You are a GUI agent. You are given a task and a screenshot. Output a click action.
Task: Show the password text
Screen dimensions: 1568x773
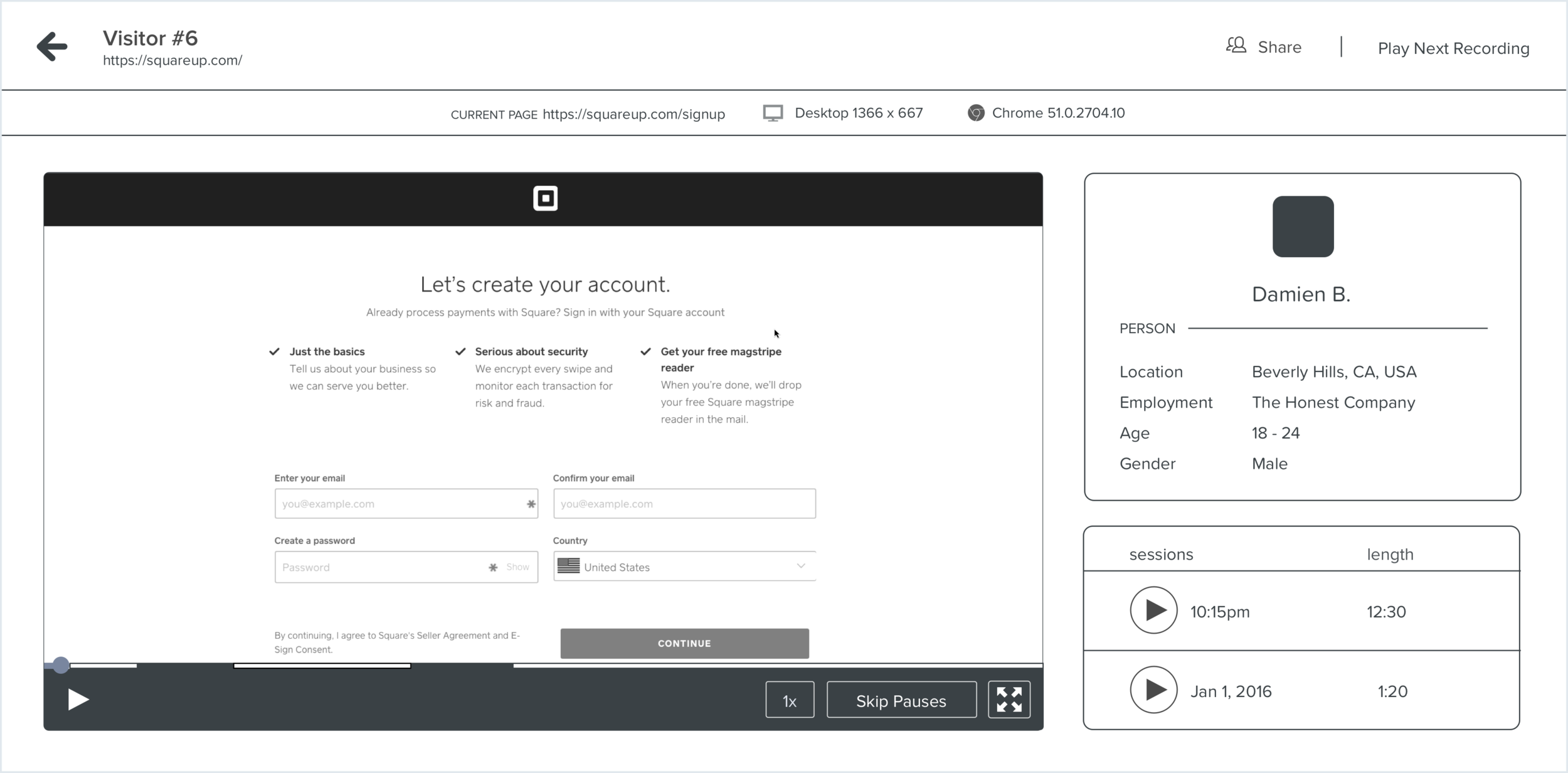(x=517, y=567)
